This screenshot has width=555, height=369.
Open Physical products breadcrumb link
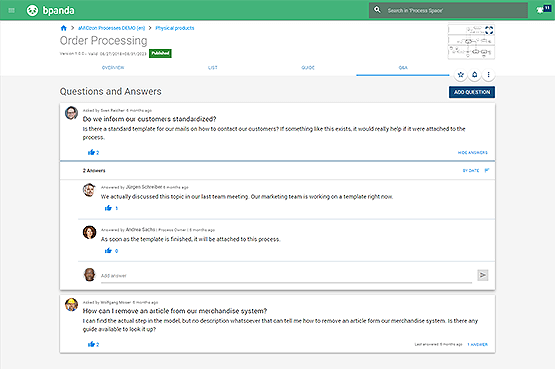point(175,28)
